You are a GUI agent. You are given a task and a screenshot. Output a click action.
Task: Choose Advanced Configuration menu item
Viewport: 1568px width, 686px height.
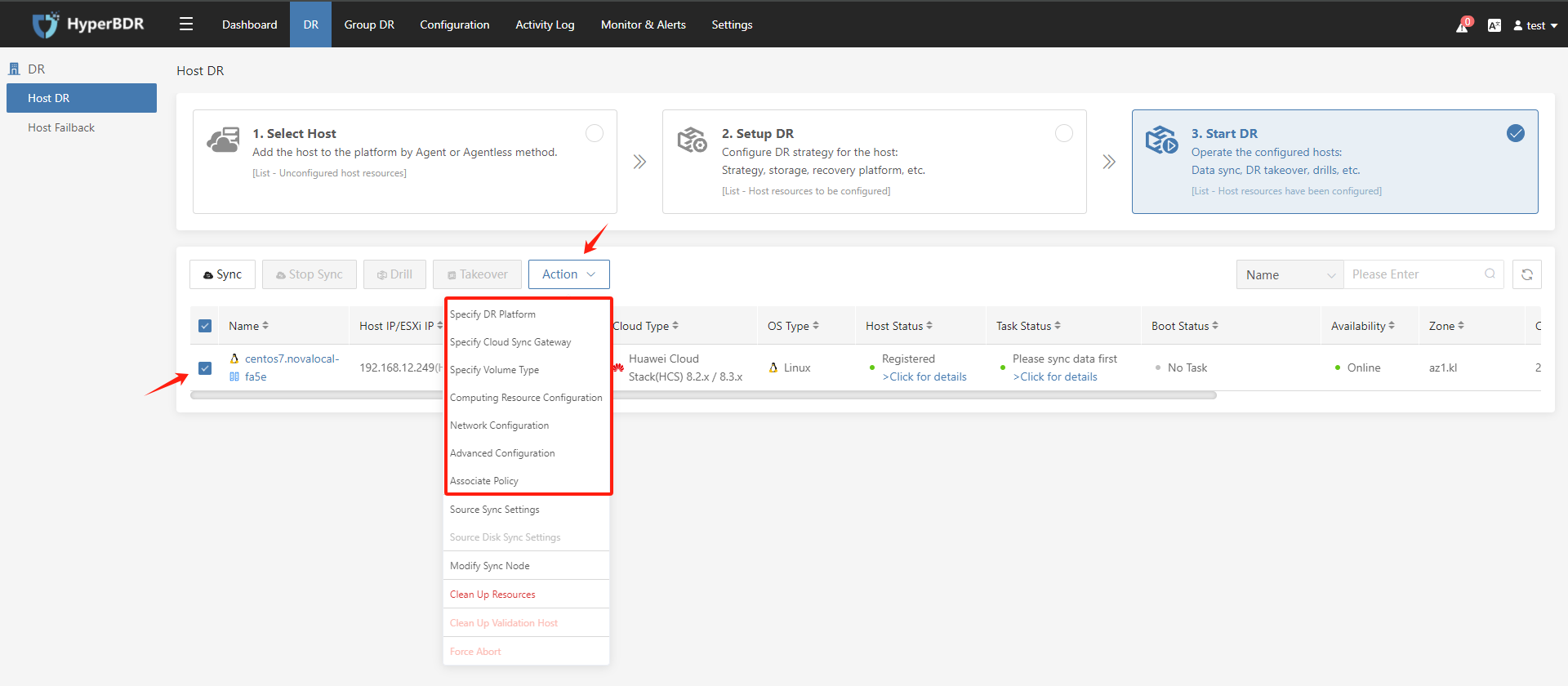click(x=527, y=453)
